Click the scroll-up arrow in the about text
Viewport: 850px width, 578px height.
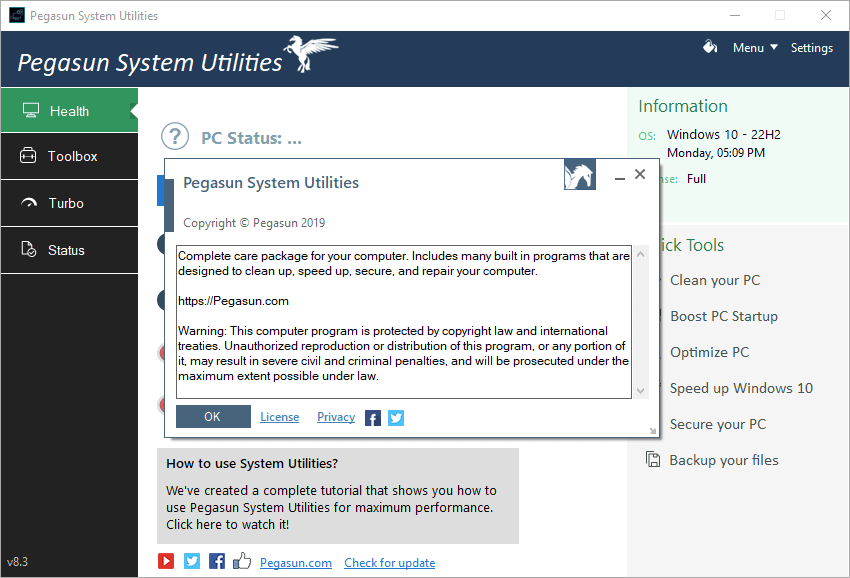click(640, 253)
